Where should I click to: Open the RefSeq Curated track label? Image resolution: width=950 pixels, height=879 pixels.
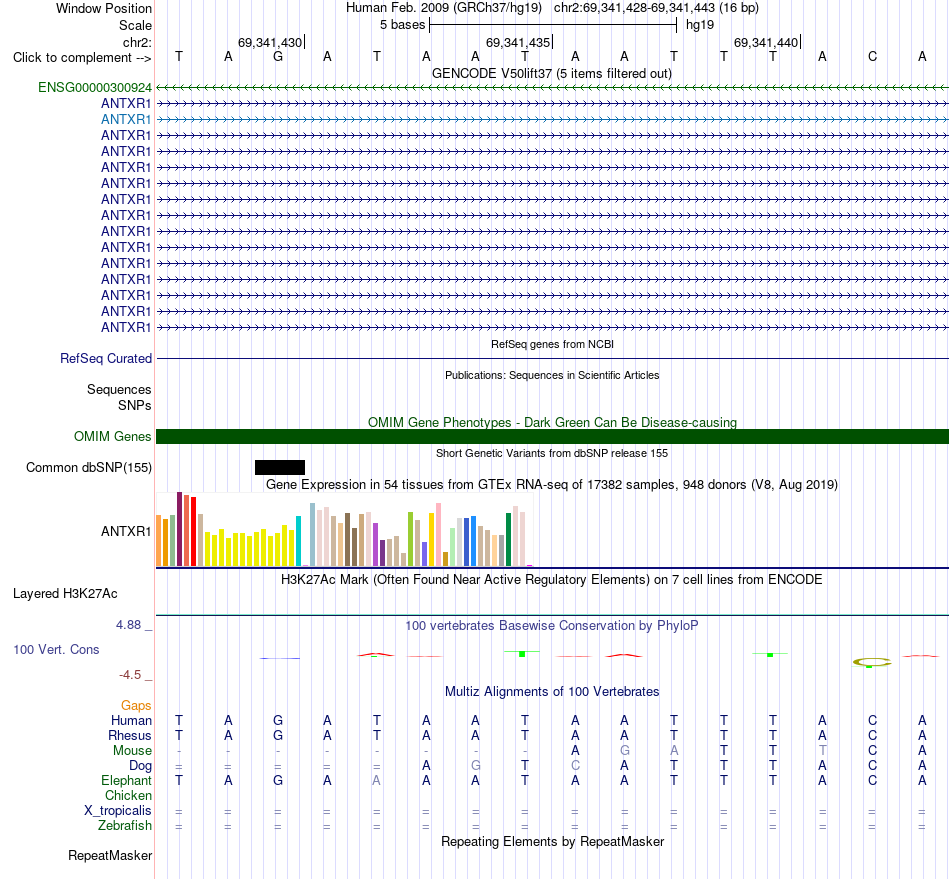[x=106, y=359]
